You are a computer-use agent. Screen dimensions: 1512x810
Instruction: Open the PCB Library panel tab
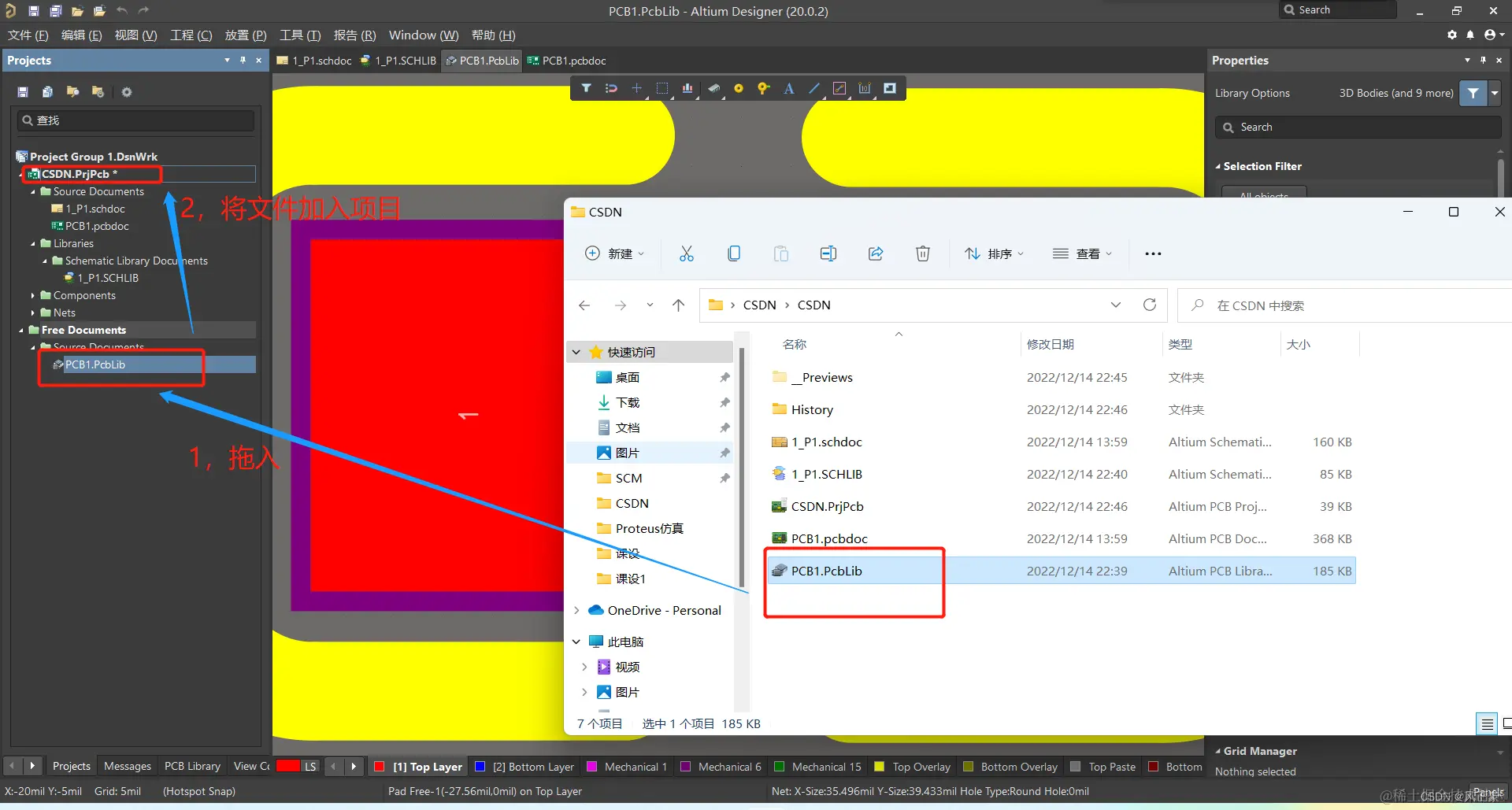192,766
